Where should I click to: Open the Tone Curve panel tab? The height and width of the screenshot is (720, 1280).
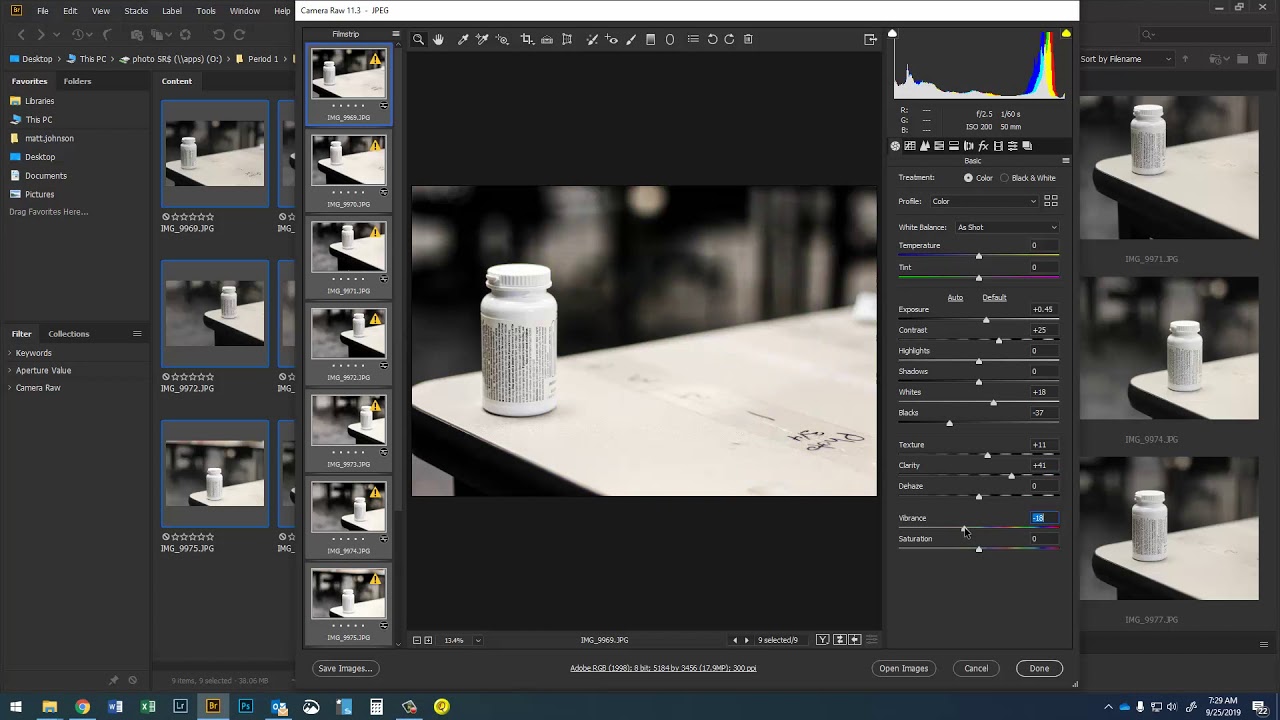(x=910, y=146)
